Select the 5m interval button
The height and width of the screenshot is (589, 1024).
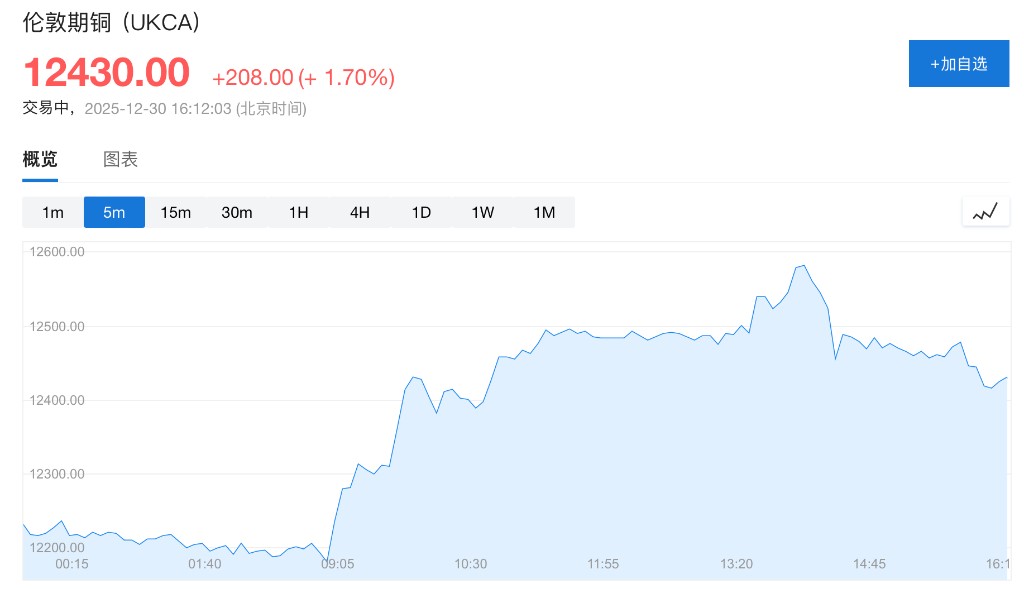pos(114,212)
